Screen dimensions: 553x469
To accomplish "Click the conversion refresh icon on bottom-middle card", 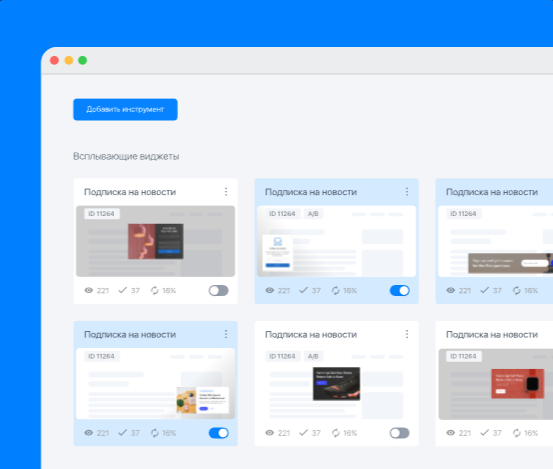I will (x=335, y=433).
